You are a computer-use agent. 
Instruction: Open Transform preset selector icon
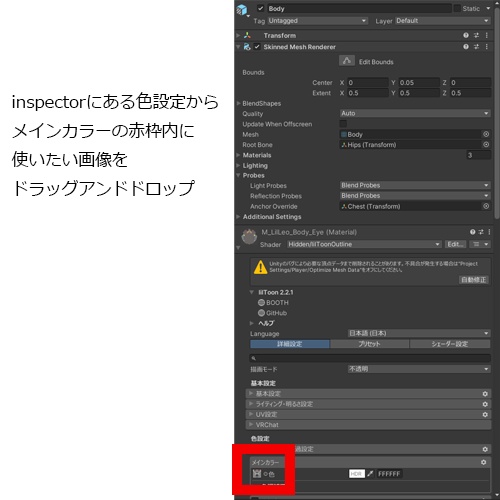[x=476, y=35]
